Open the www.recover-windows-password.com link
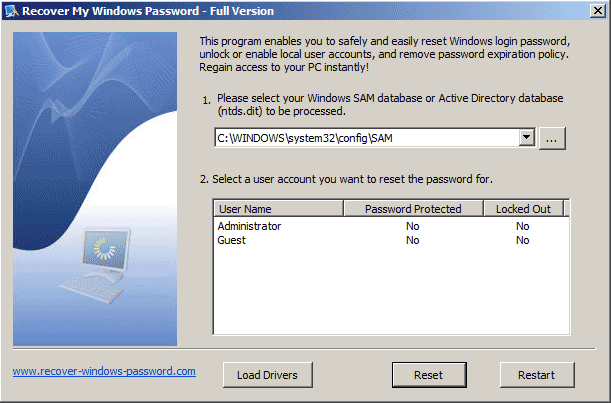 pos(104,372)
